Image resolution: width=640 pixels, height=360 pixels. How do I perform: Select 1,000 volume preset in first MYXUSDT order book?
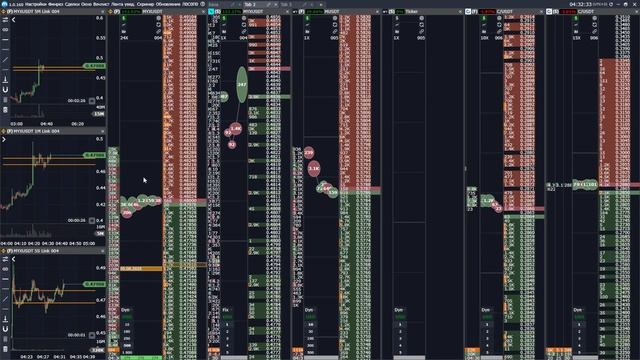[x=127, y=352]
